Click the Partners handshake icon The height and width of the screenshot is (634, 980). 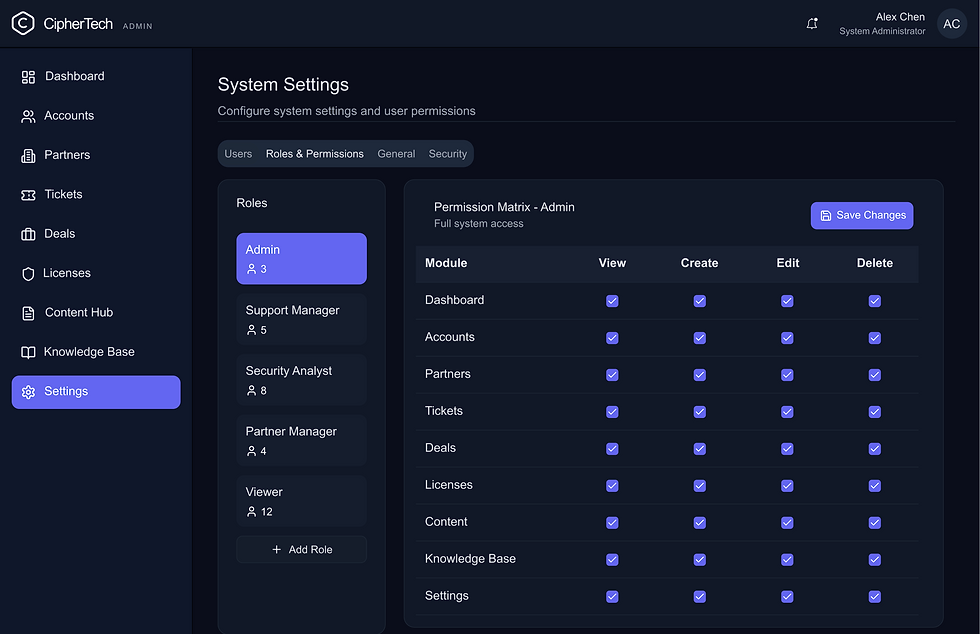tap(28, 155)
